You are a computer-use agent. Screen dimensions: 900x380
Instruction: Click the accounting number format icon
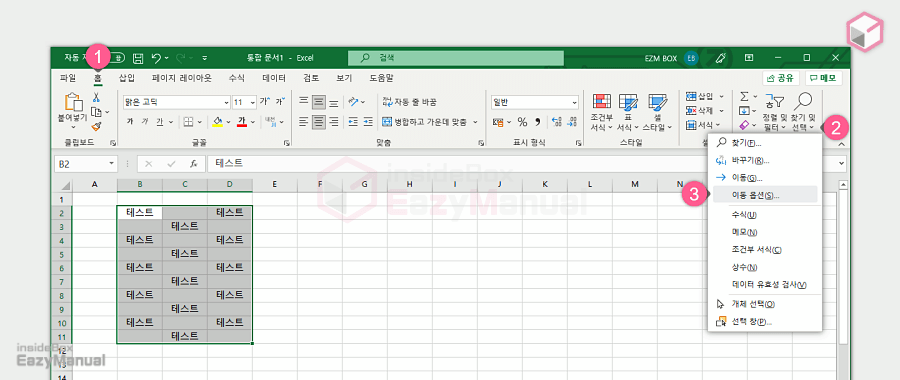[x=498, y=122]
